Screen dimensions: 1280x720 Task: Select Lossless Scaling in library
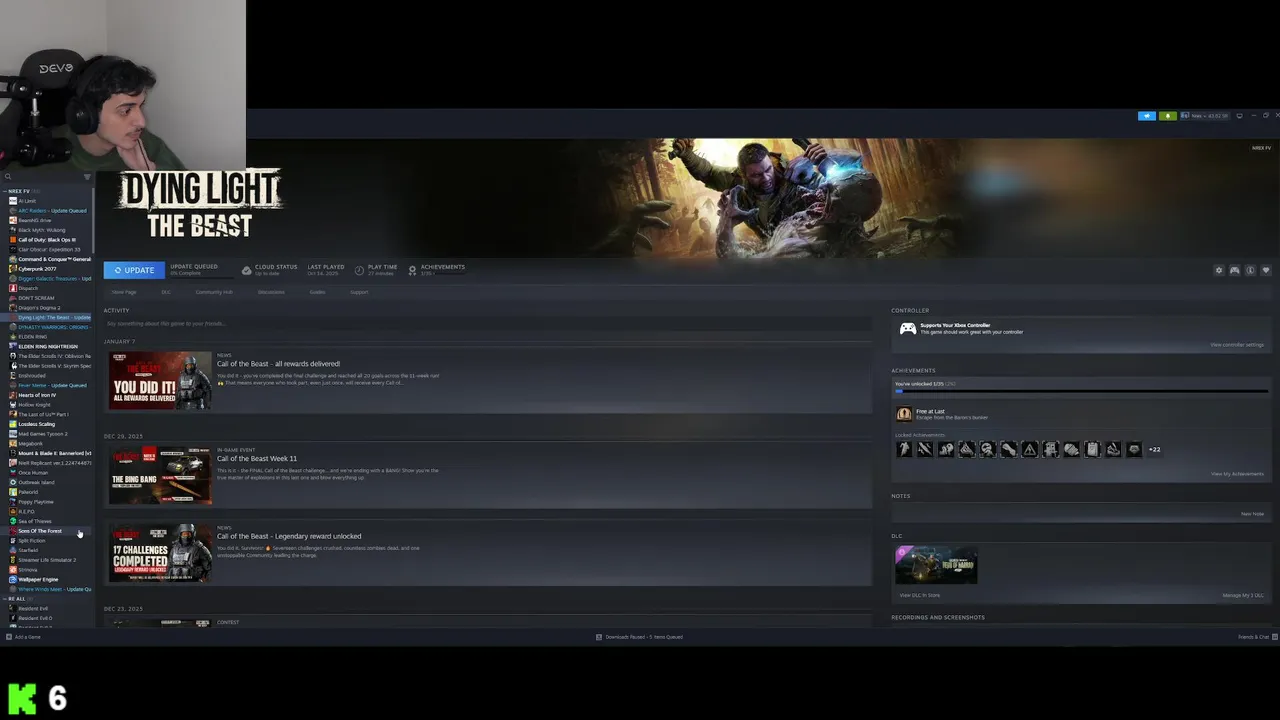[x=36, y=424]
